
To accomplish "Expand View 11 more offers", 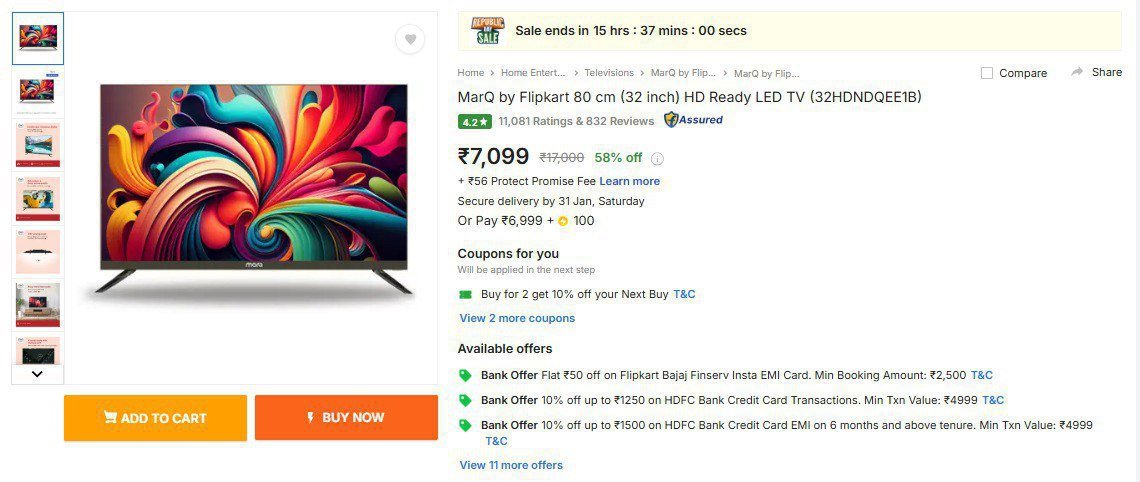I will 511,465.
